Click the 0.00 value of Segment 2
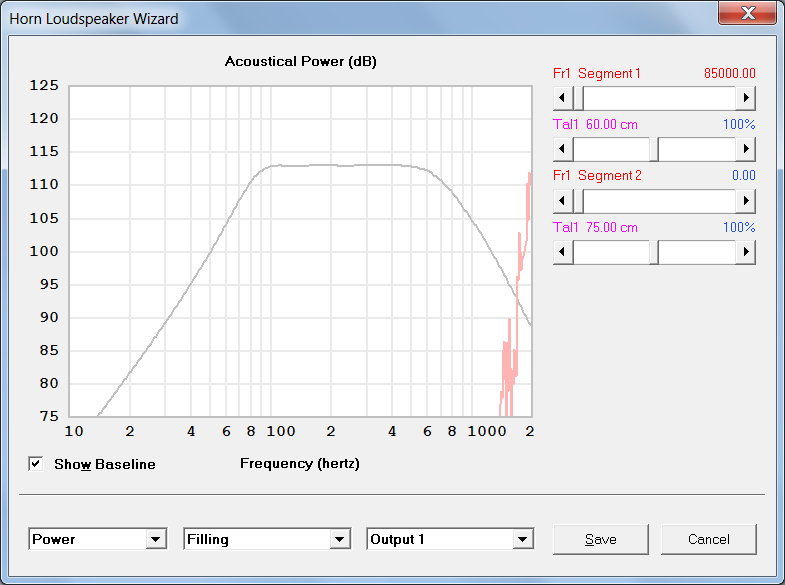The width and height of the screenshot is (785, 585). point(743,176)
